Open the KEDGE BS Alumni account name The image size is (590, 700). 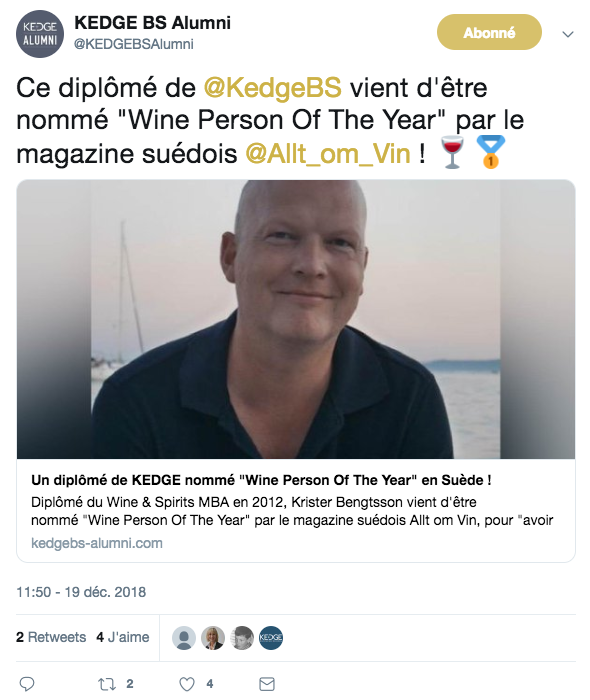pos(153,23)
